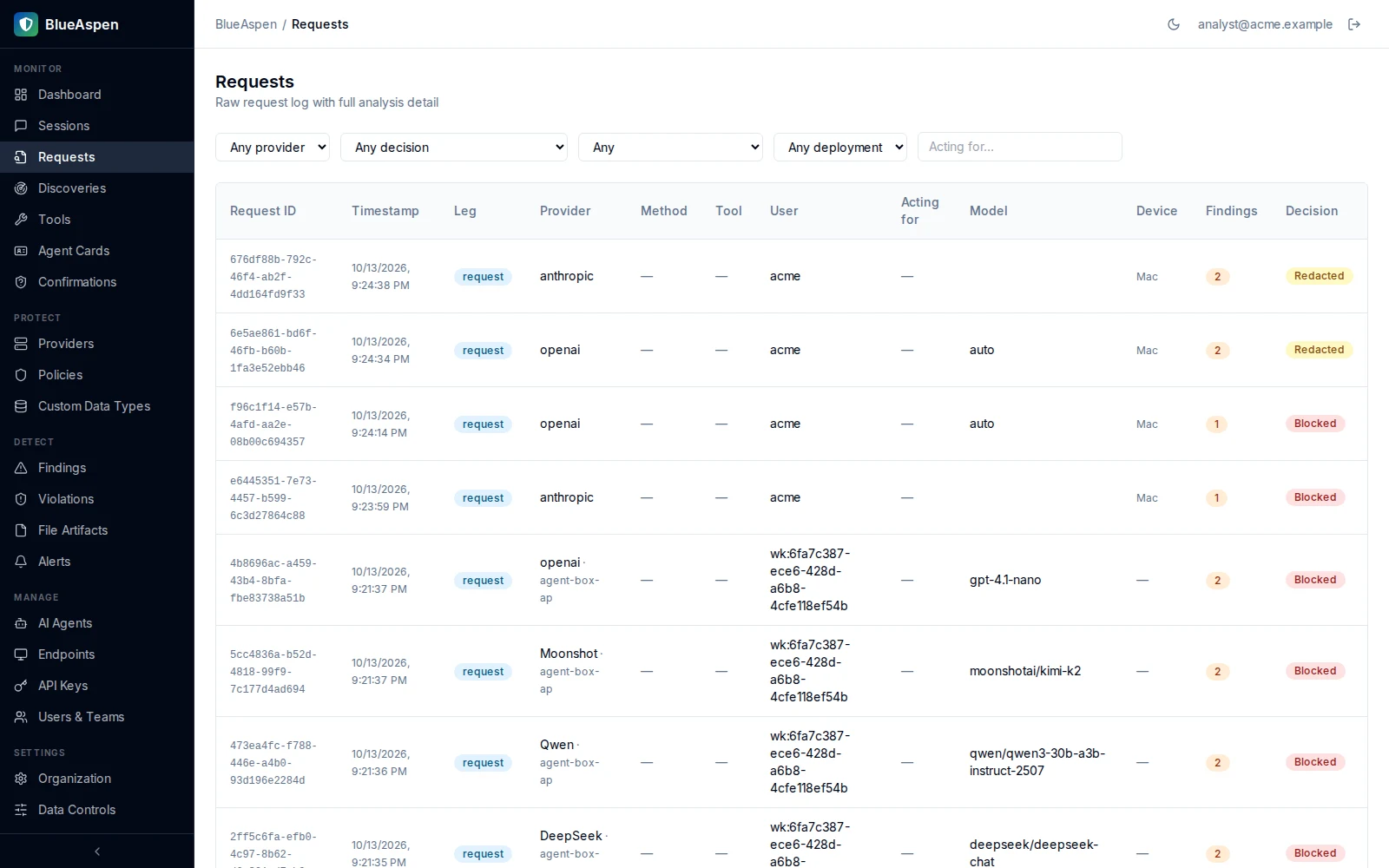
Task: Click Redacted badge for openai auto row
Action: pyautogui.click(x=1319, y=350)
